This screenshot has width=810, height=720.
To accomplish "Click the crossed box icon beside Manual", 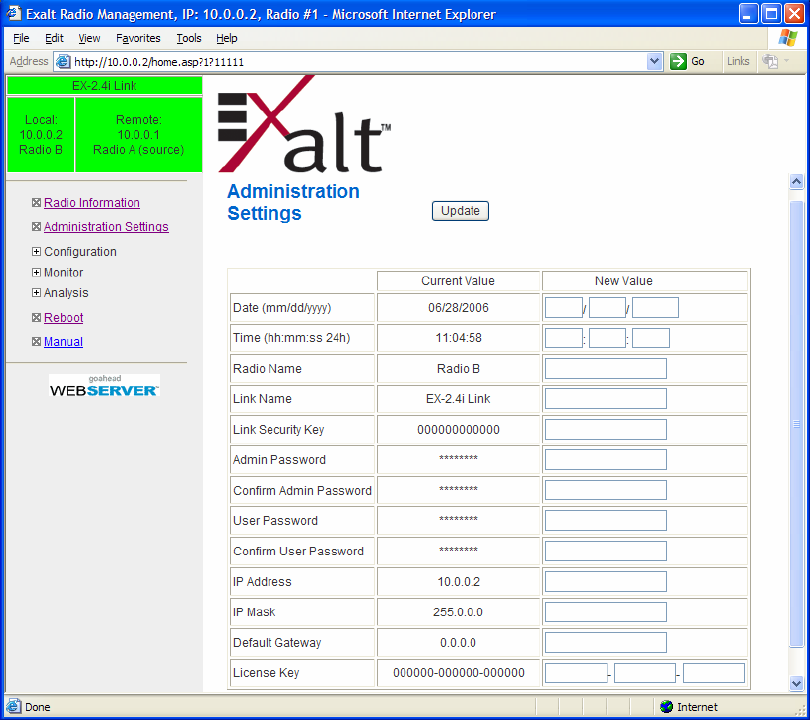I will (x=36, y=341).
